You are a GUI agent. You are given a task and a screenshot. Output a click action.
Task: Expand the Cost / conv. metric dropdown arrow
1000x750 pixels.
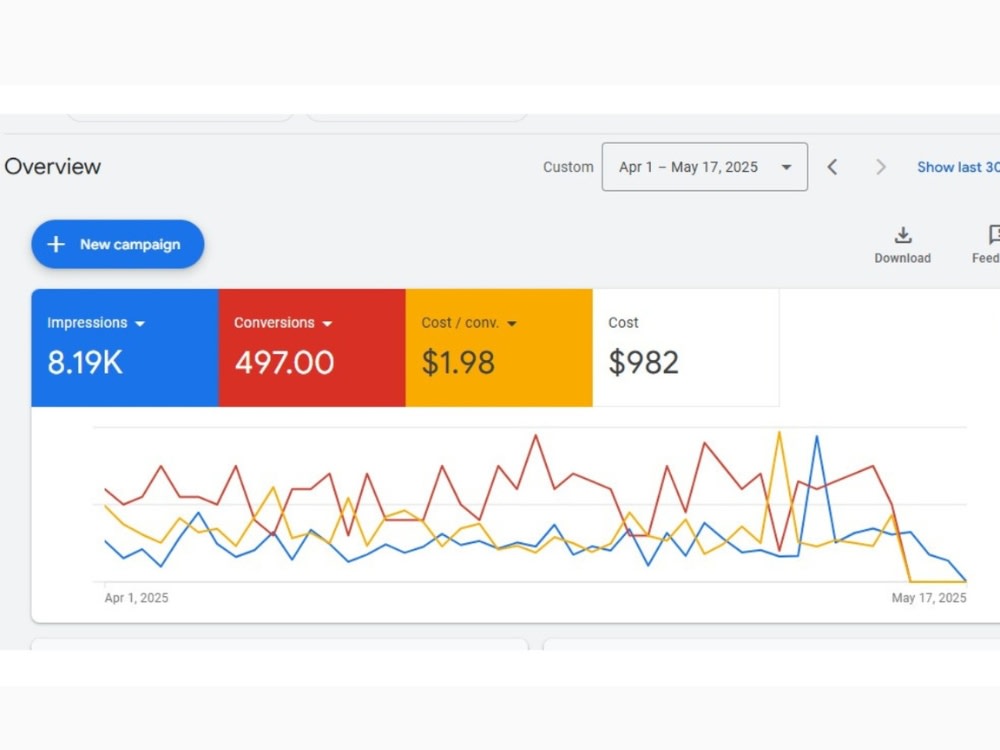(511, 323)
